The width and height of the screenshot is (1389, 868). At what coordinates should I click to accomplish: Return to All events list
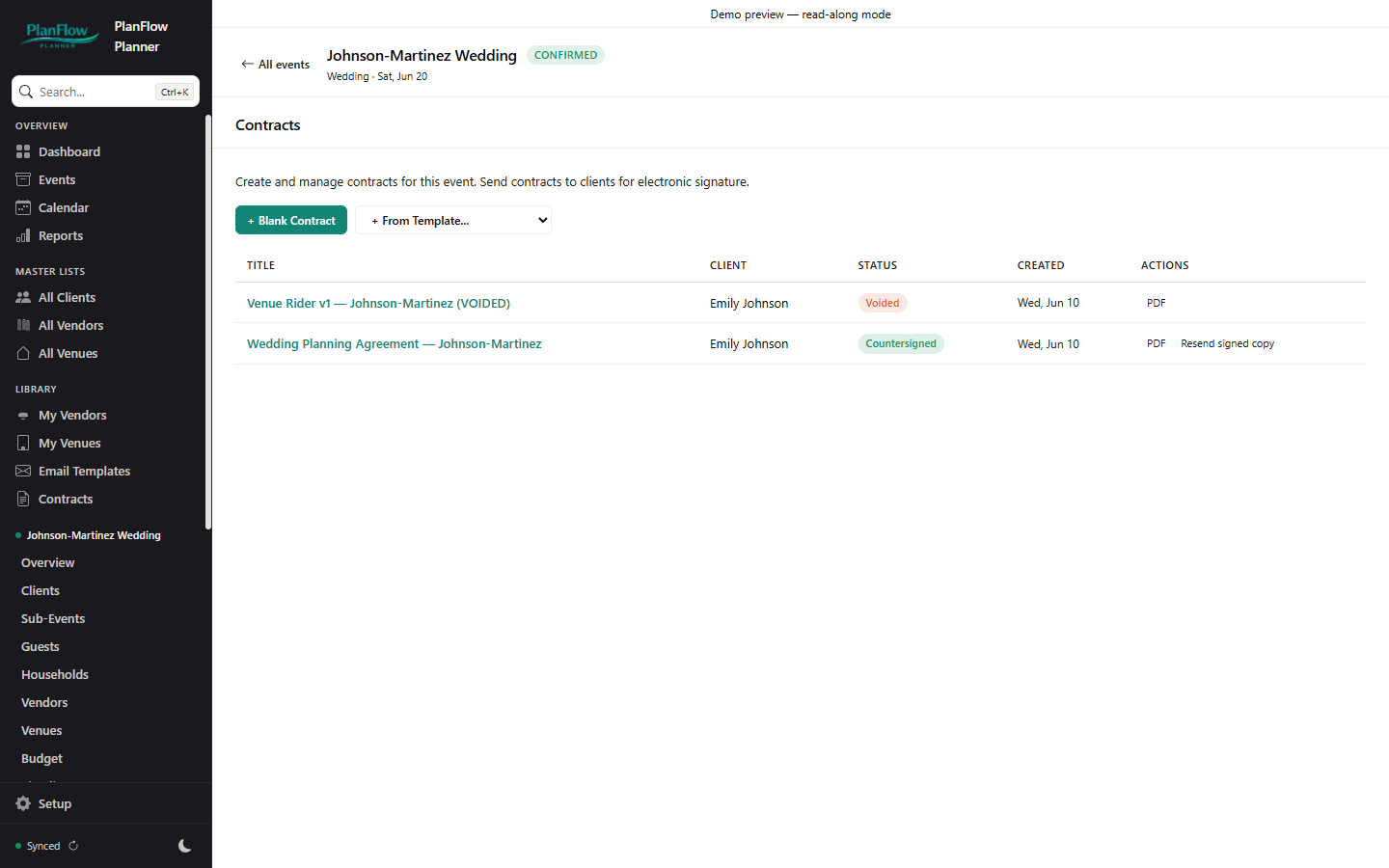[276, 64]
